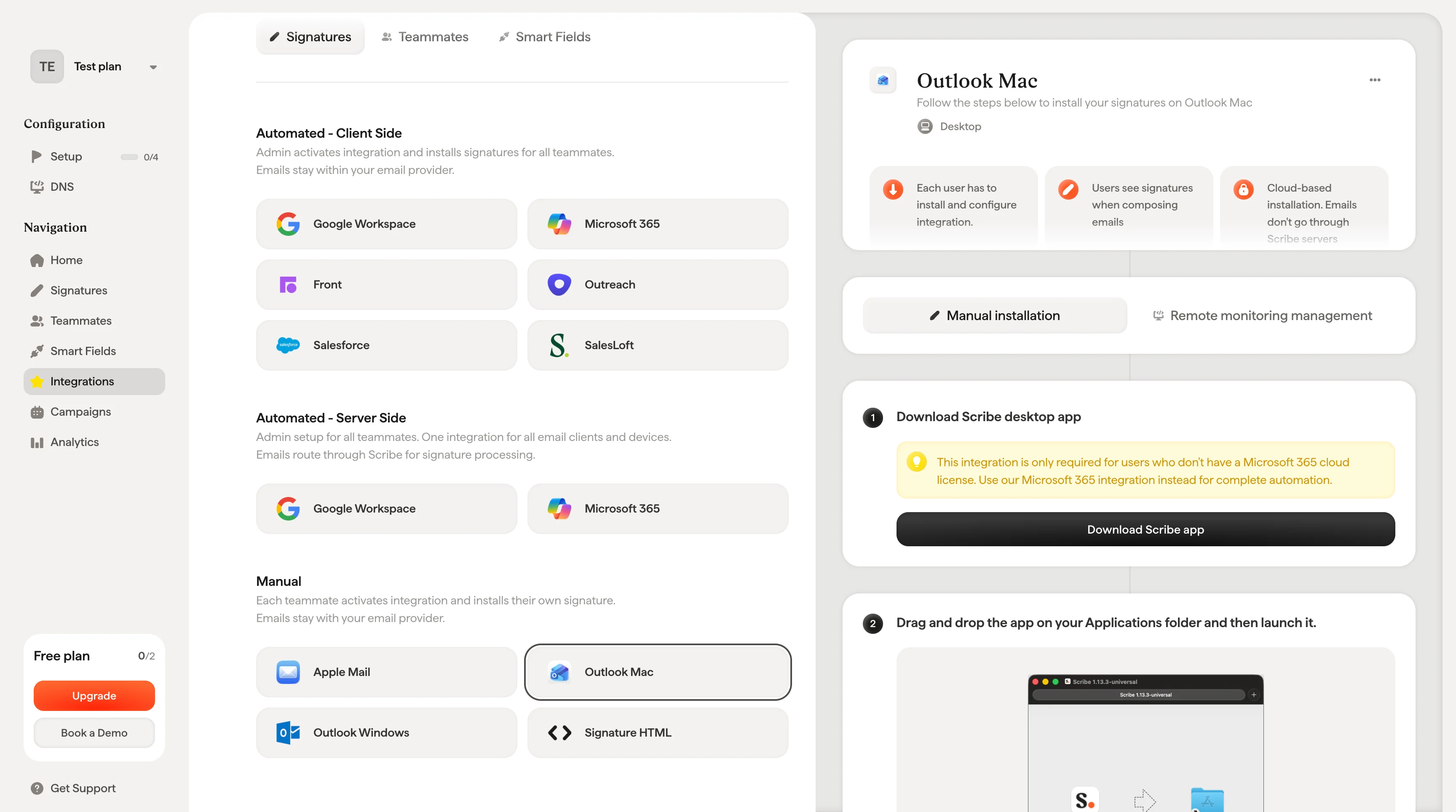Go to Home in the Navigation sidebar

point(94,260)
